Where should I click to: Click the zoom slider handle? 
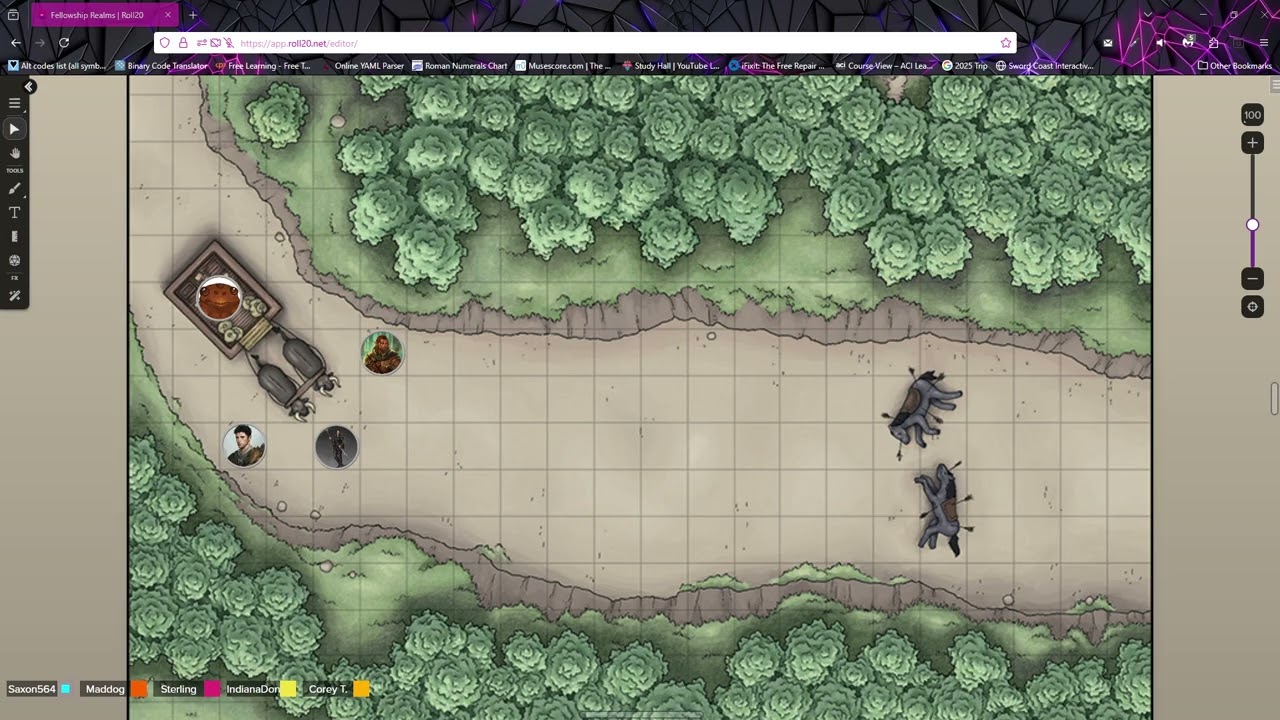1252,225
